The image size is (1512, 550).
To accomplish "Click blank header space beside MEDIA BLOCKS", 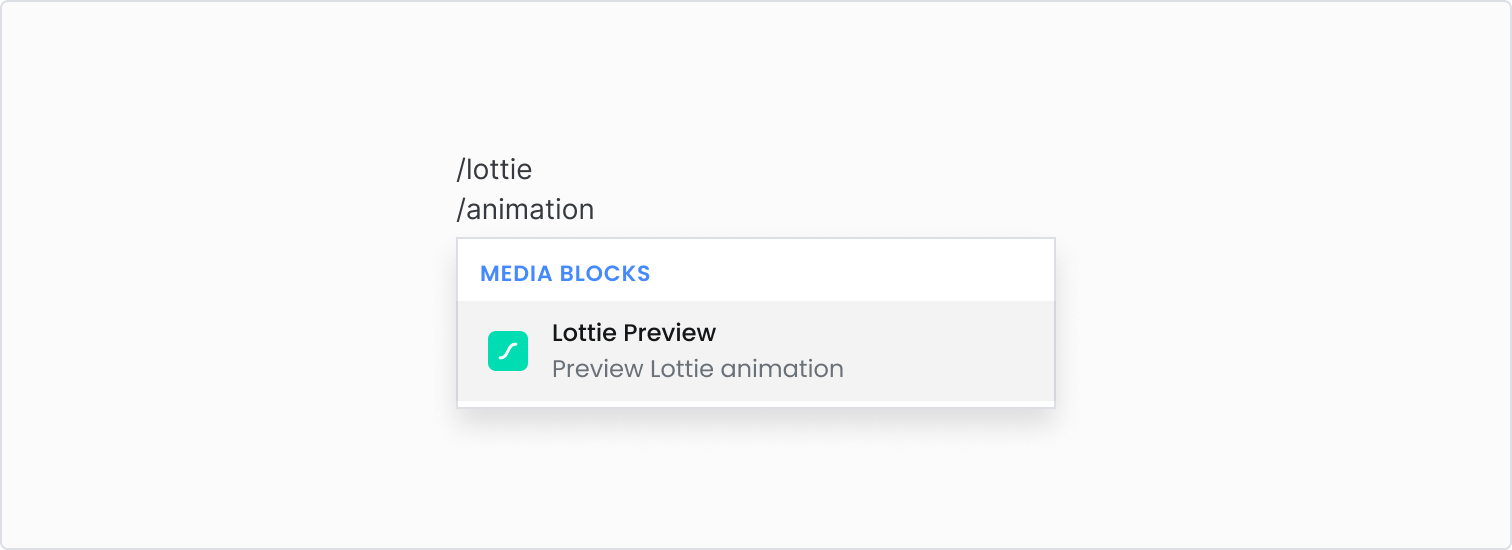I will click(x=850, y=272).
